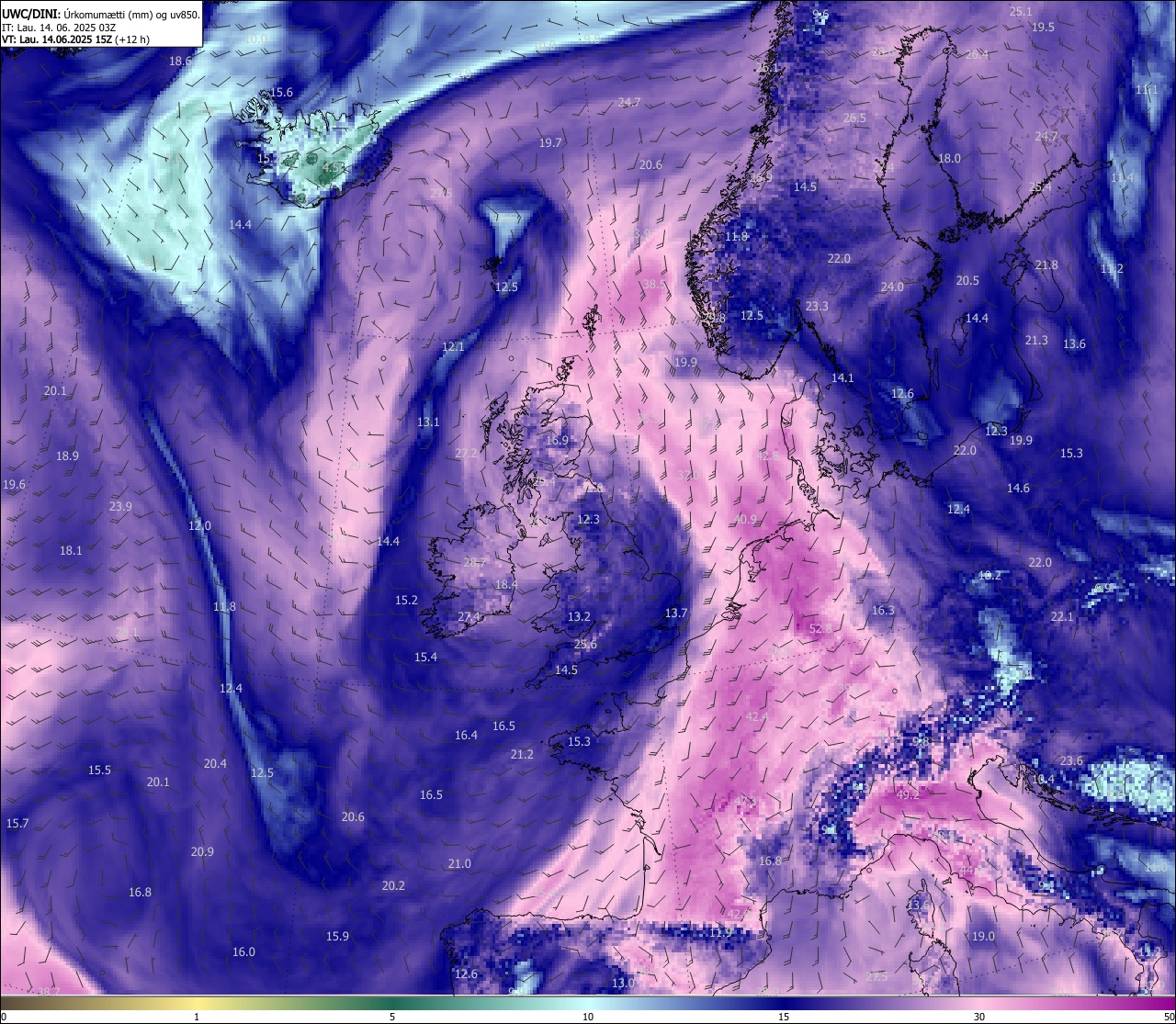Click the 40.9 value over the North Sea
This screenshot has height=1024, width=1176.
(745, 520)
